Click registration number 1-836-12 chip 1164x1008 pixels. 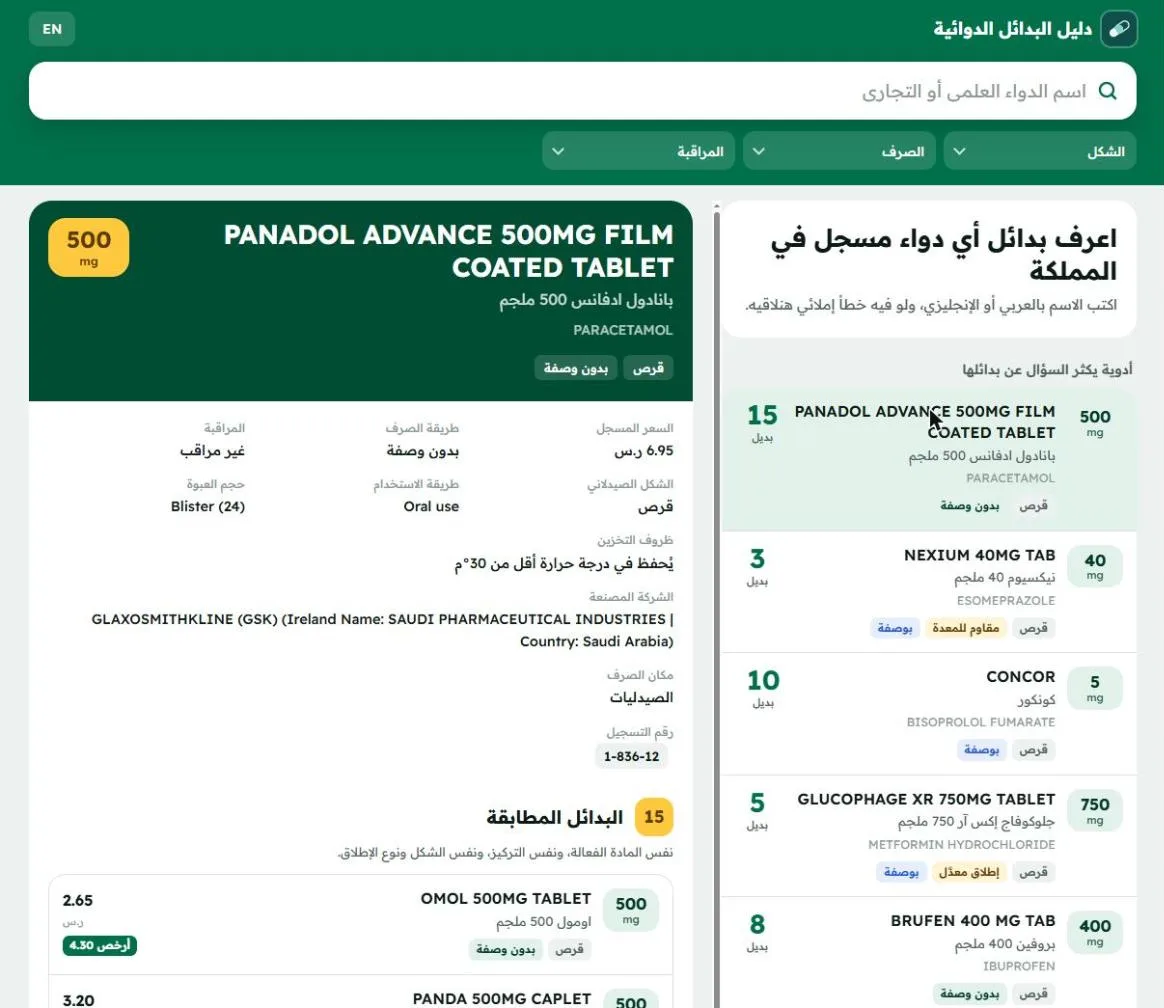coord(631,756)
